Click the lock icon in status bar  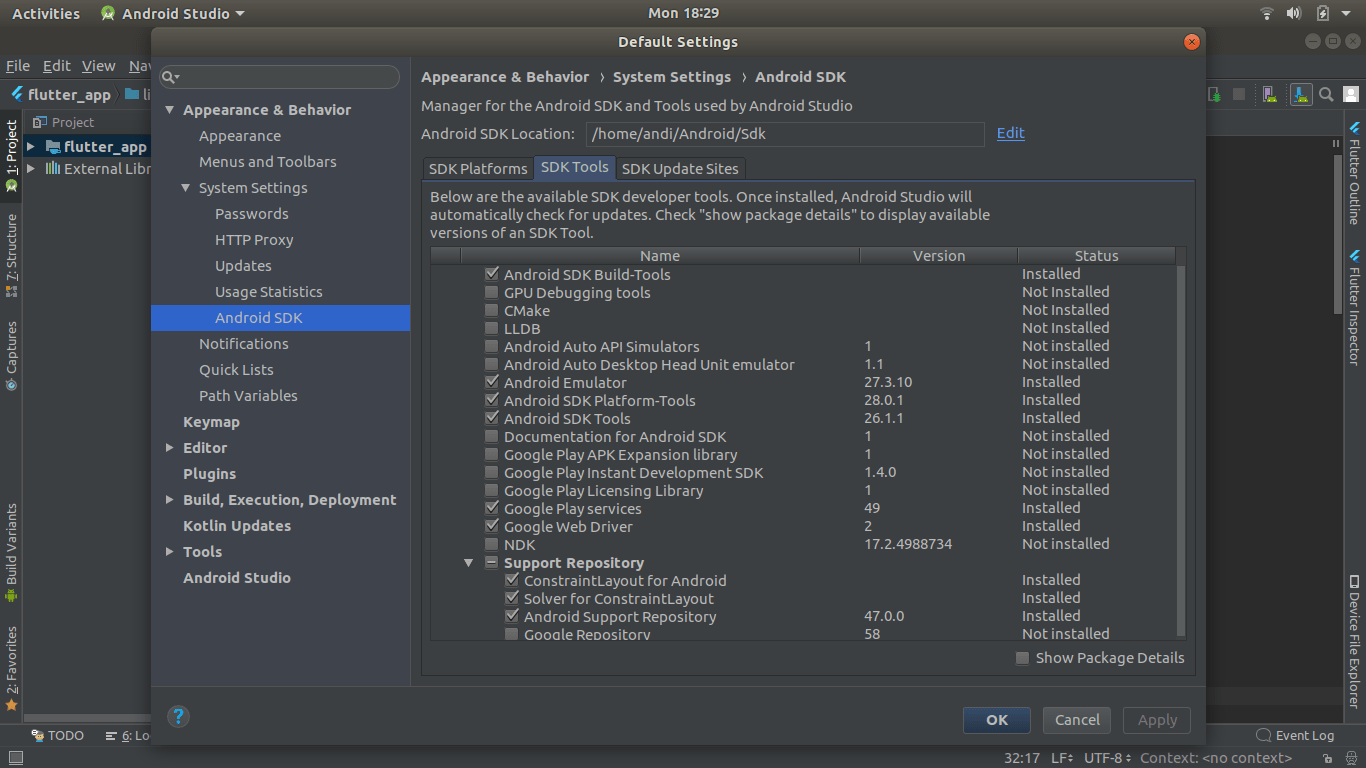click(x=1327, y=758)
